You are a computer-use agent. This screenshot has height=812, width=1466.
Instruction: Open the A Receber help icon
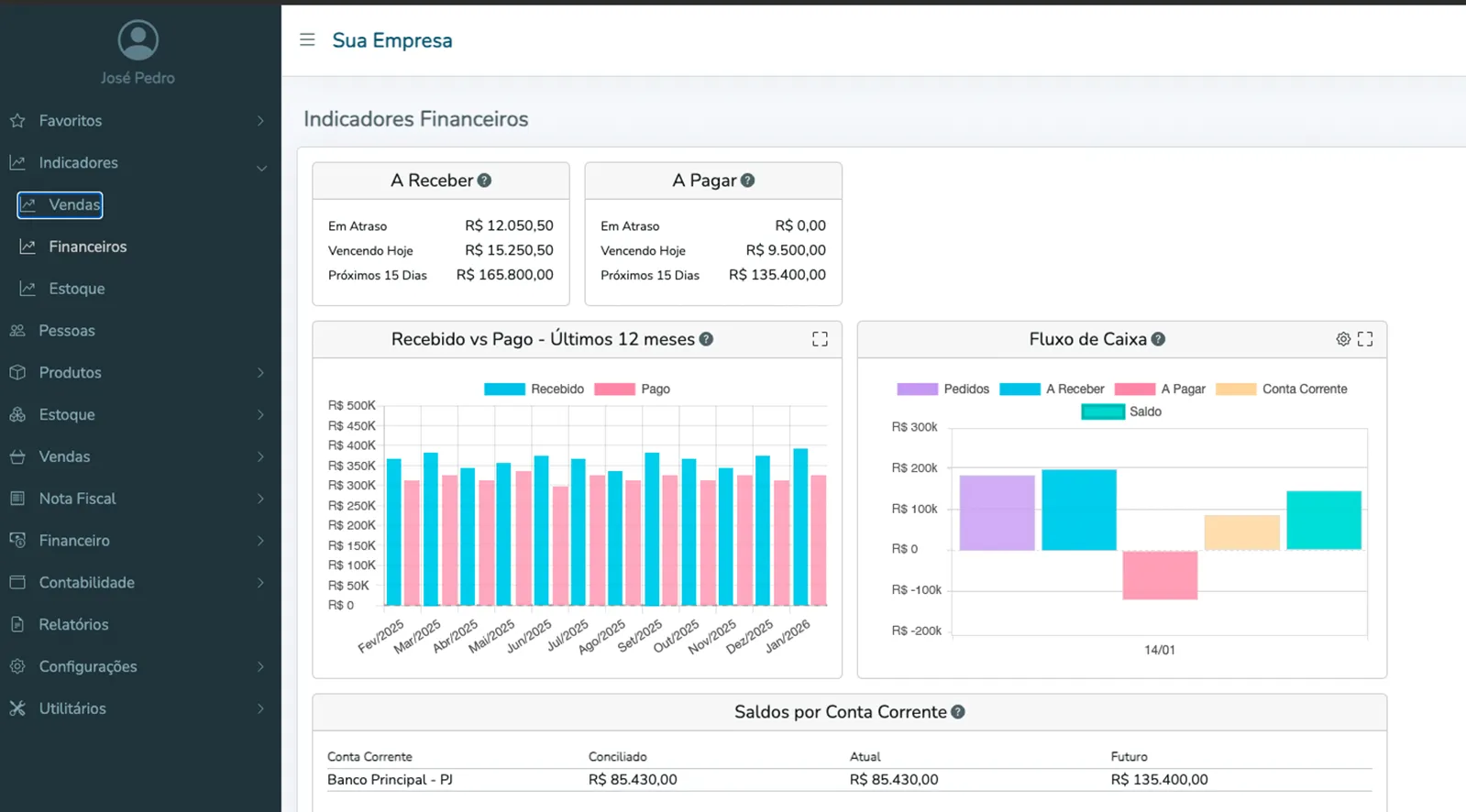tap(485, 181)
